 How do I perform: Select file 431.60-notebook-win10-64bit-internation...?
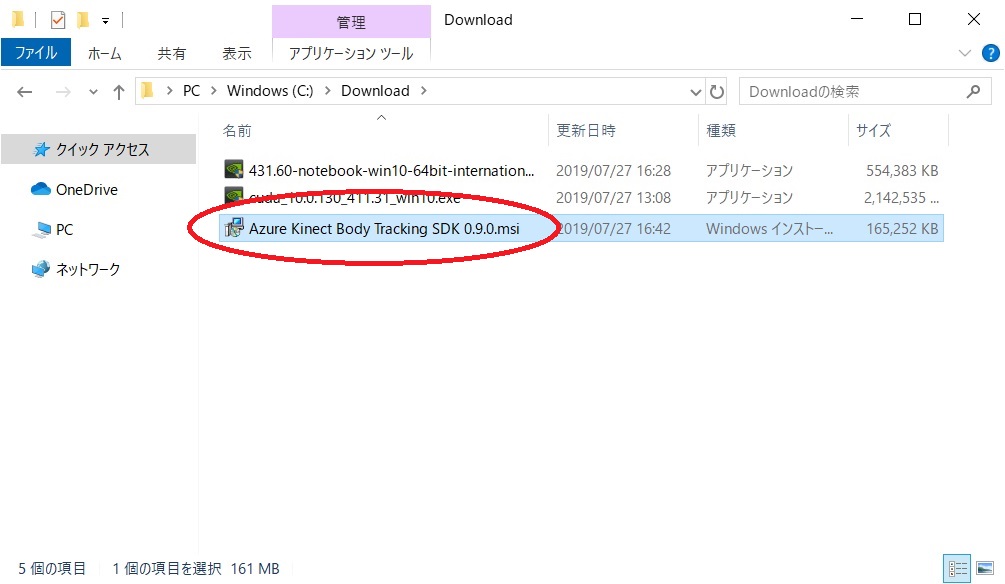391,171
